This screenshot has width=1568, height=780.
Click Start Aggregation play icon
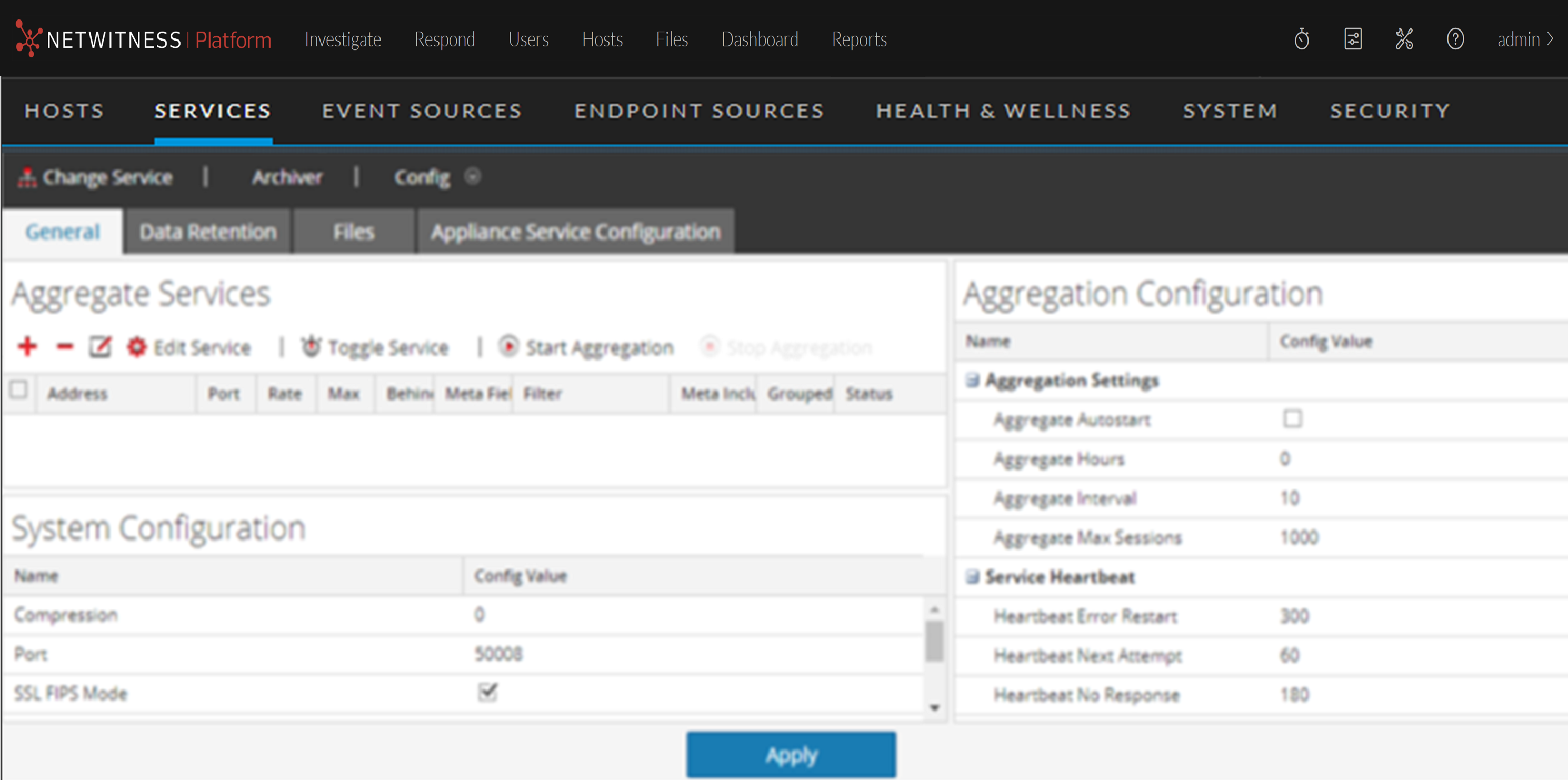[x=508, y=346]
